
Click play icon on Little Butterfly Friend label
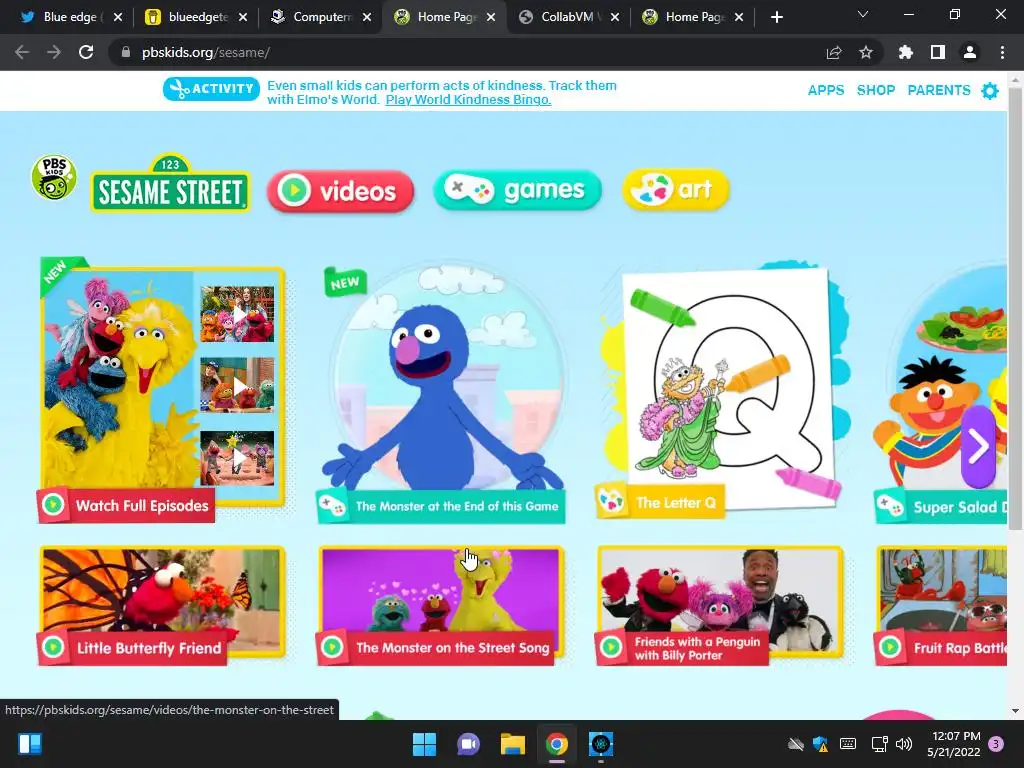tap(54, 647)
